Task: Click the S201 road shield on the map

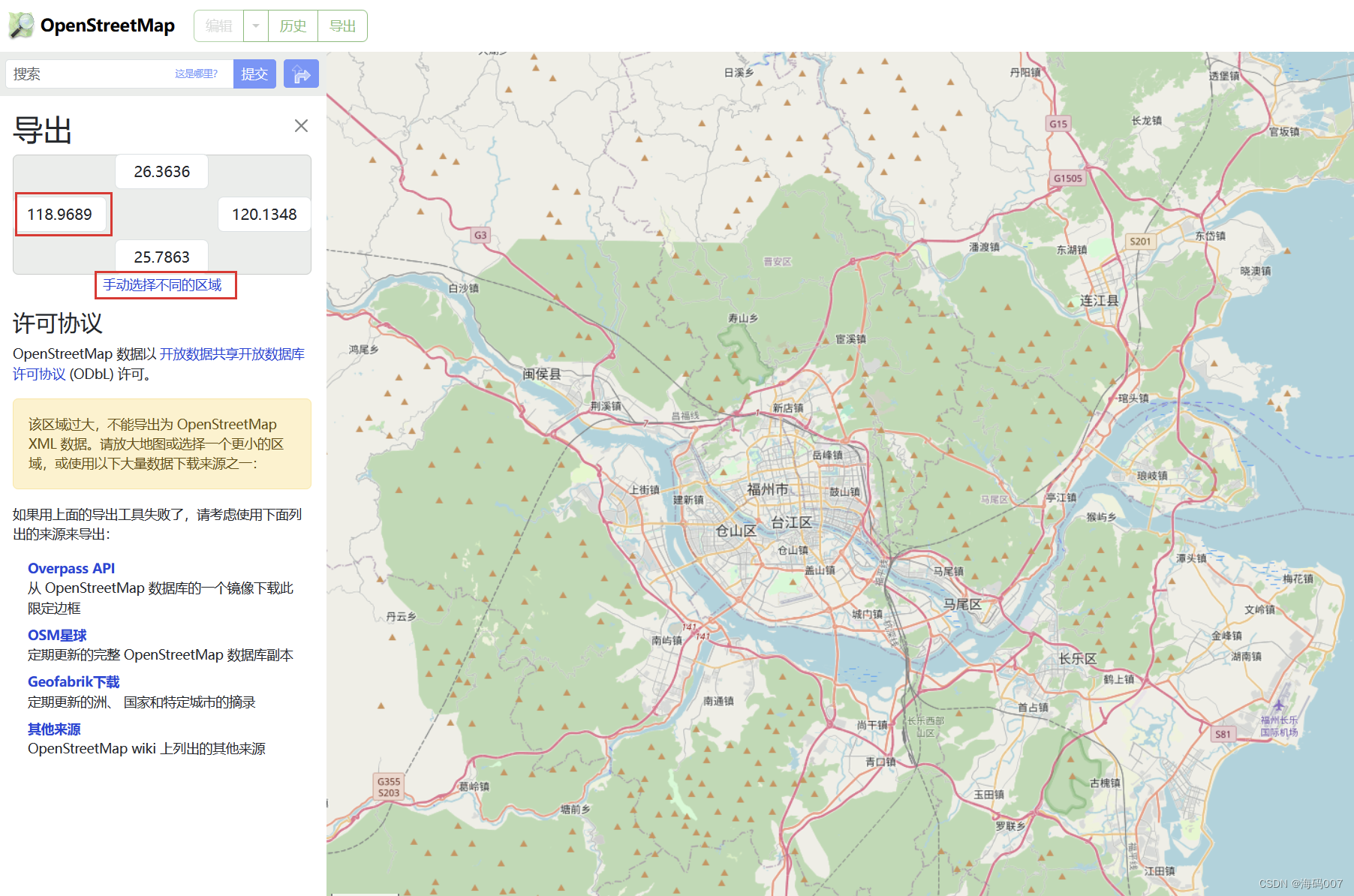Action: (1140, 241)
